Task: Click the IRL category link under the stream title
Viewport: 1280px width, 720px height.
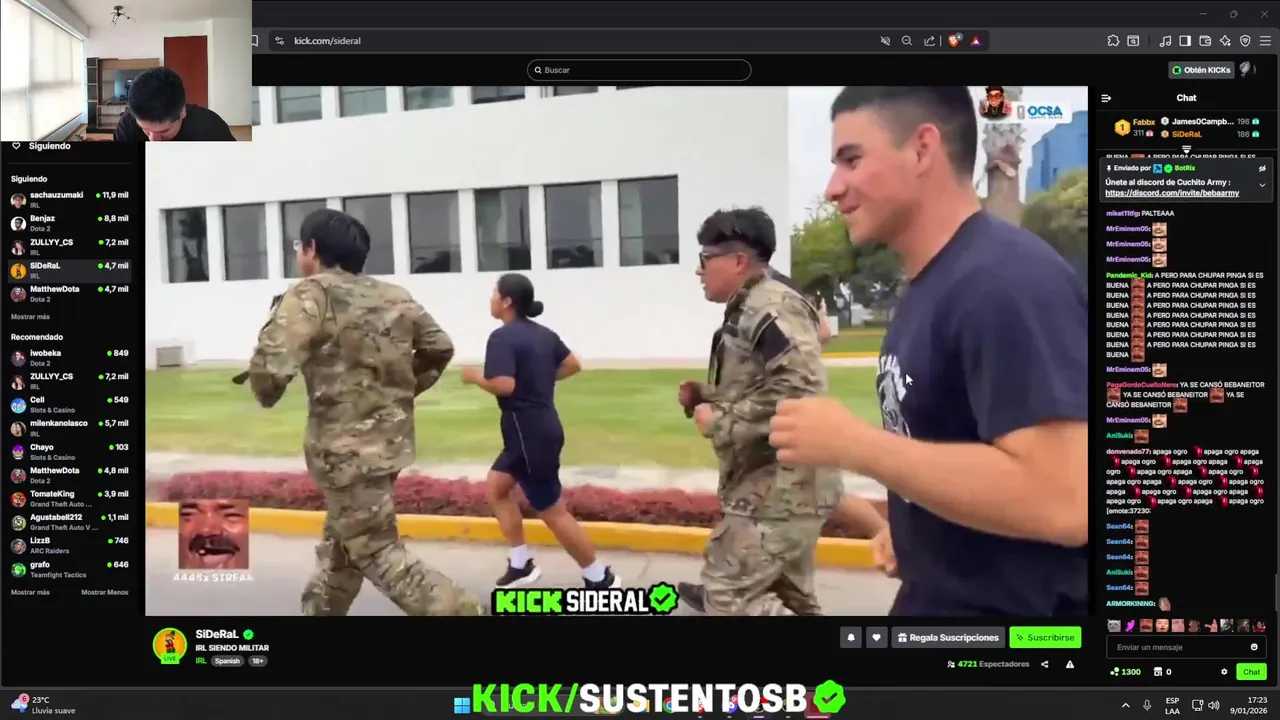Action: click(x=201, y=661)
